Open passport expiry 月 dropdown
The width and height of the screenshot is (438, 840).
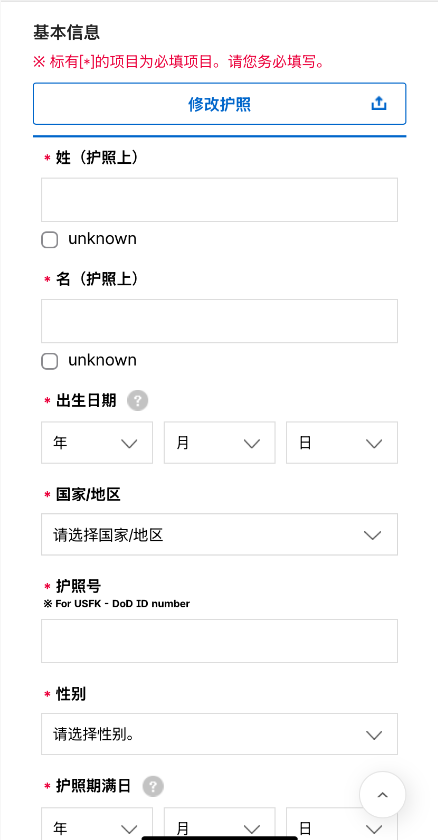[220, 824]
